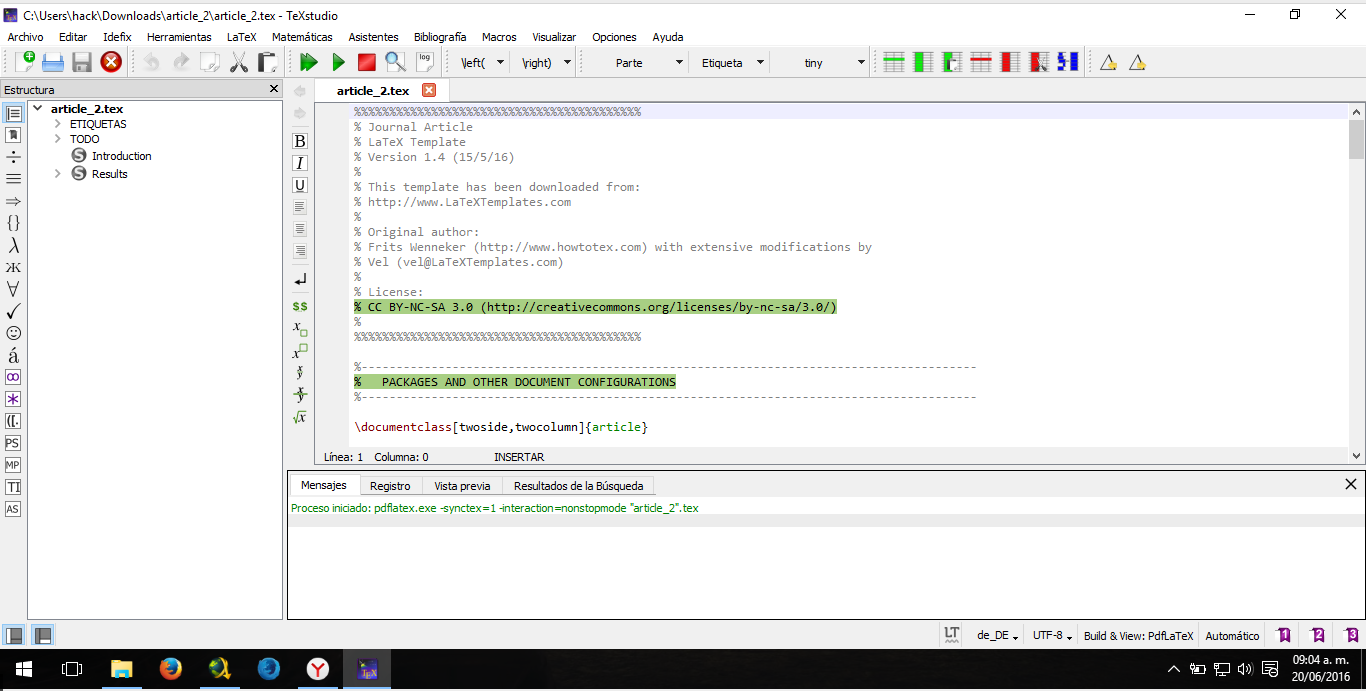1366x691 pixels.
Task: Add table column with green column icon
Action: (923, 62)
